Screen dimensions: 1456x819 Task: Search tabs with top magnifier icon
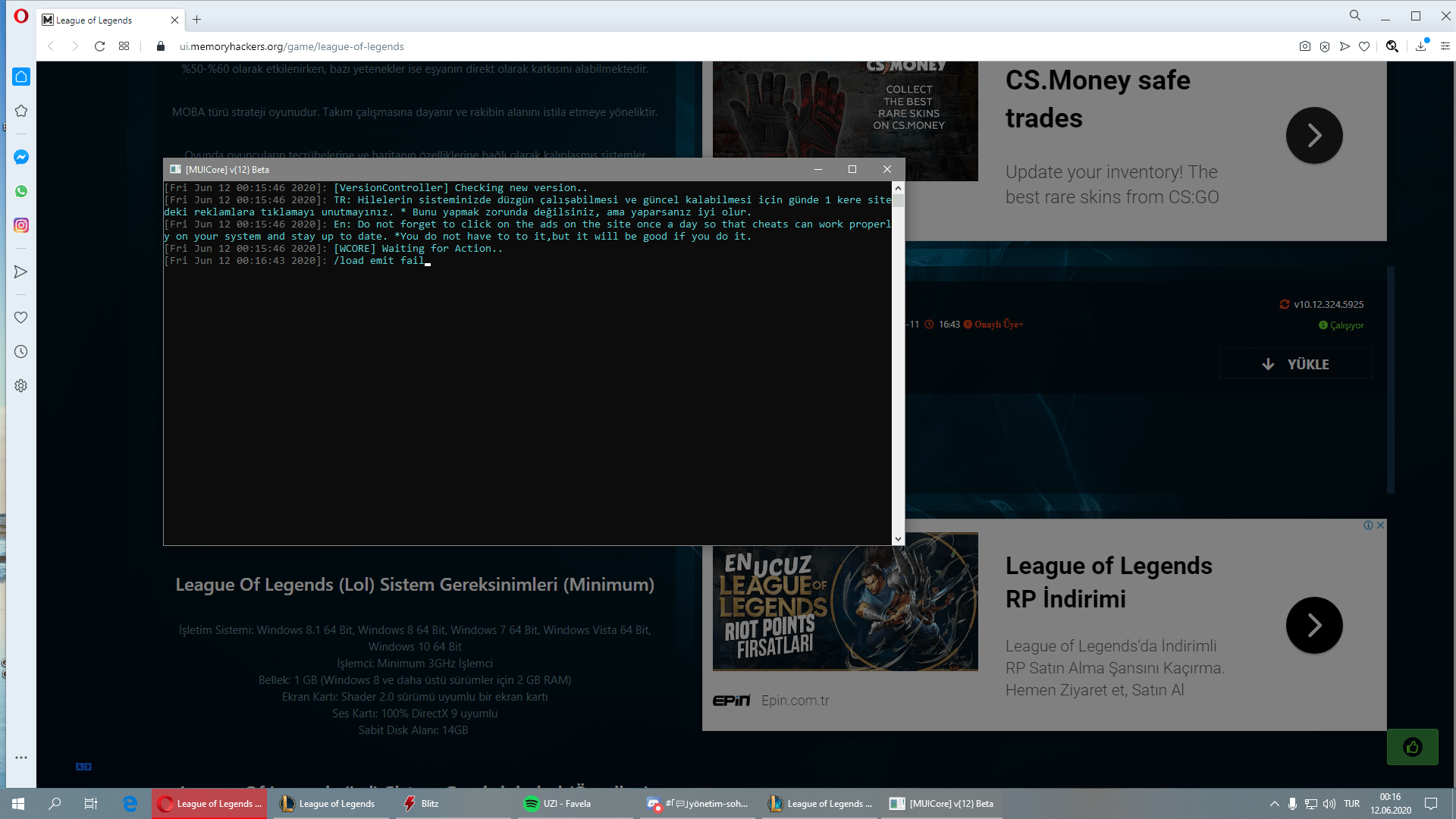pos(1355,15)
